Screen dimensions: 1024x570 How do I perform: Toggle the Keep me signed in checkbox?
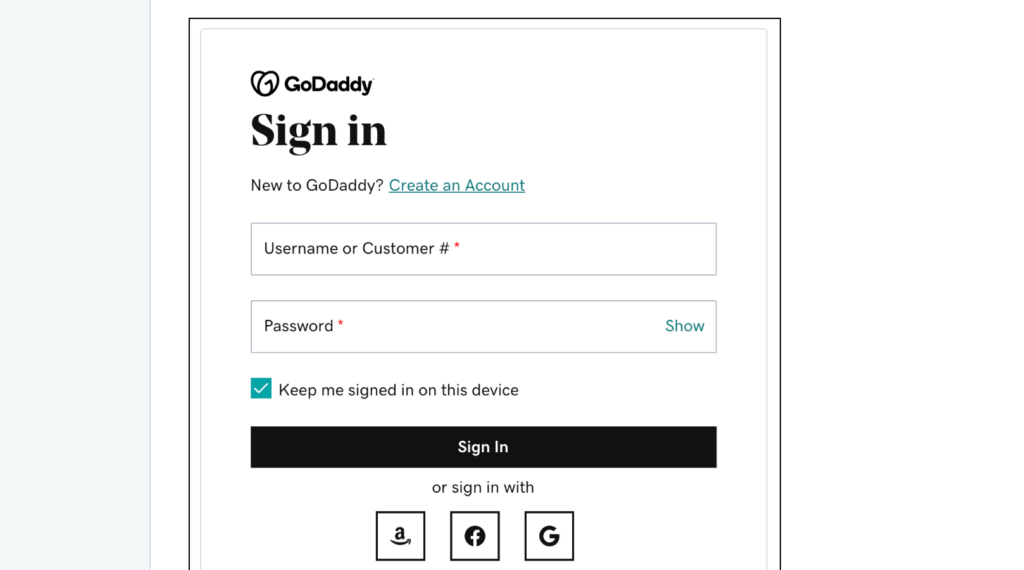click(x=261, y=389)
